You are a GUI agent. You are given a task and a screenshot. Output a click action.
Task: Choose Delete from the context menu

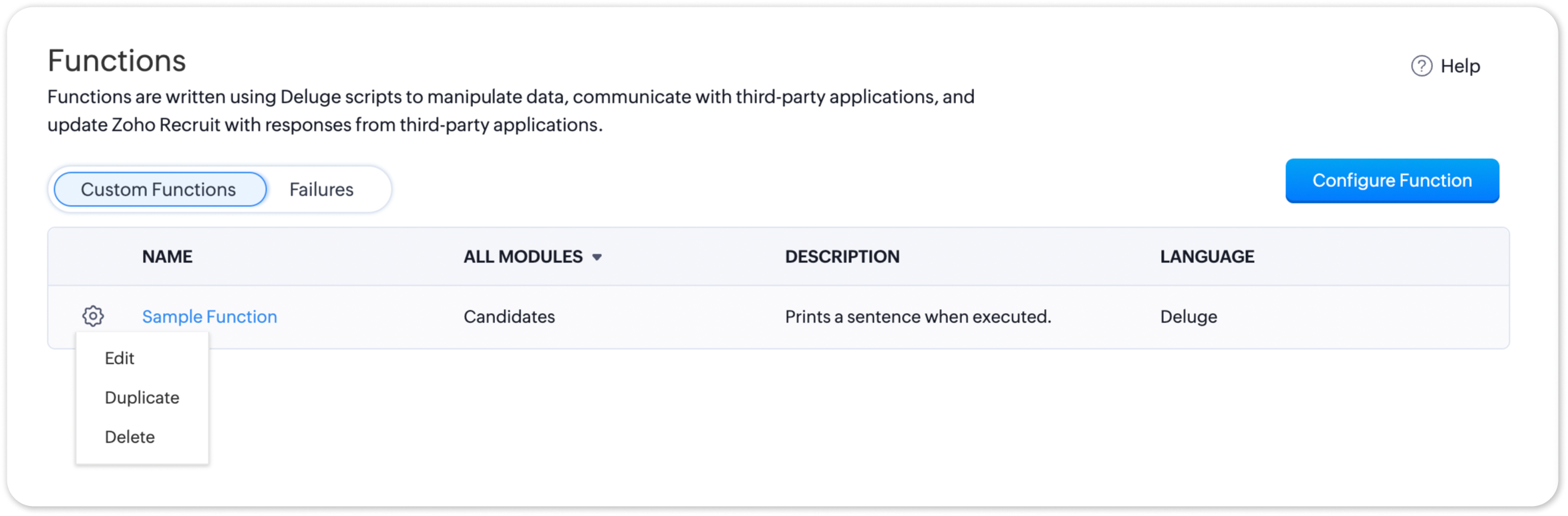(130, 437)
